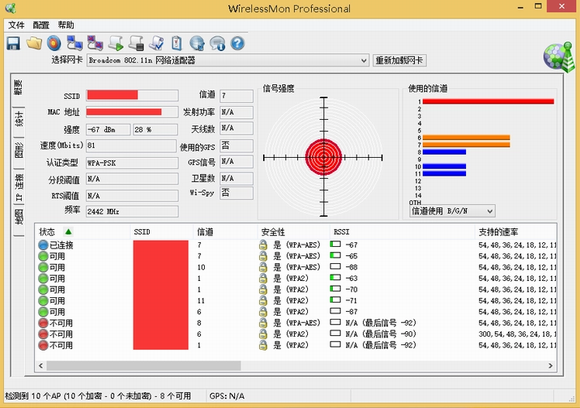Image resolution: width=580 pixels, height=408 pixels.
Task: Sort list by the 支持的速率 column header
Action: coord(516,232)
